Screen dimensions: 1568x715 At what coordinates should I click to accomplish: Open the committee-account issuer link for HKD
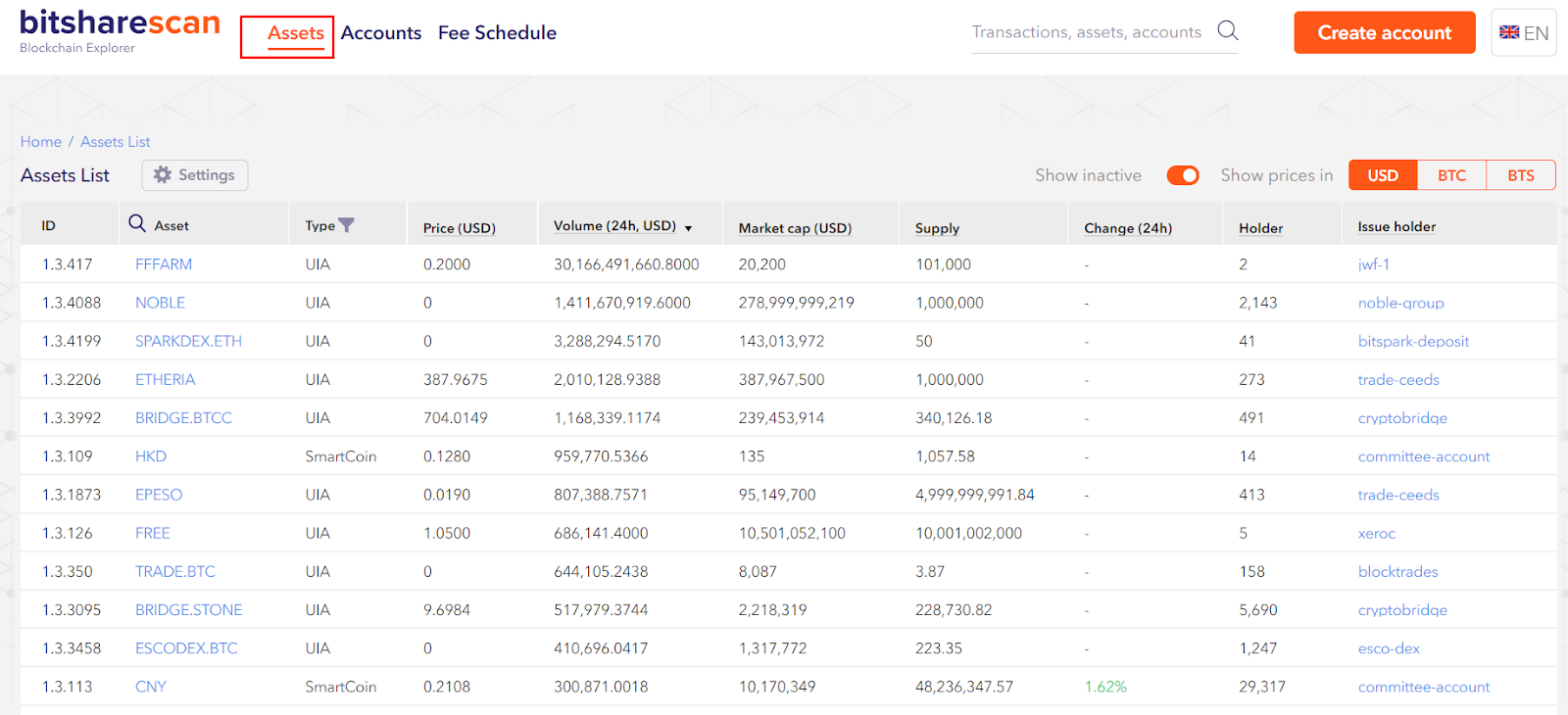pyautogui.click(x=1423, y=456)
